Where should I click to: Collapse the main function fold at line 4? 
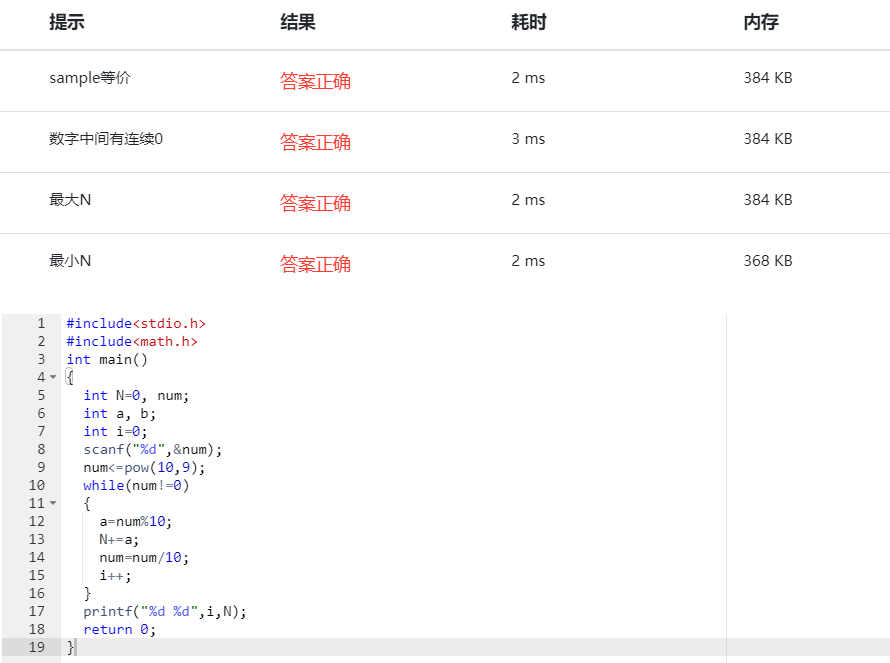53,377
